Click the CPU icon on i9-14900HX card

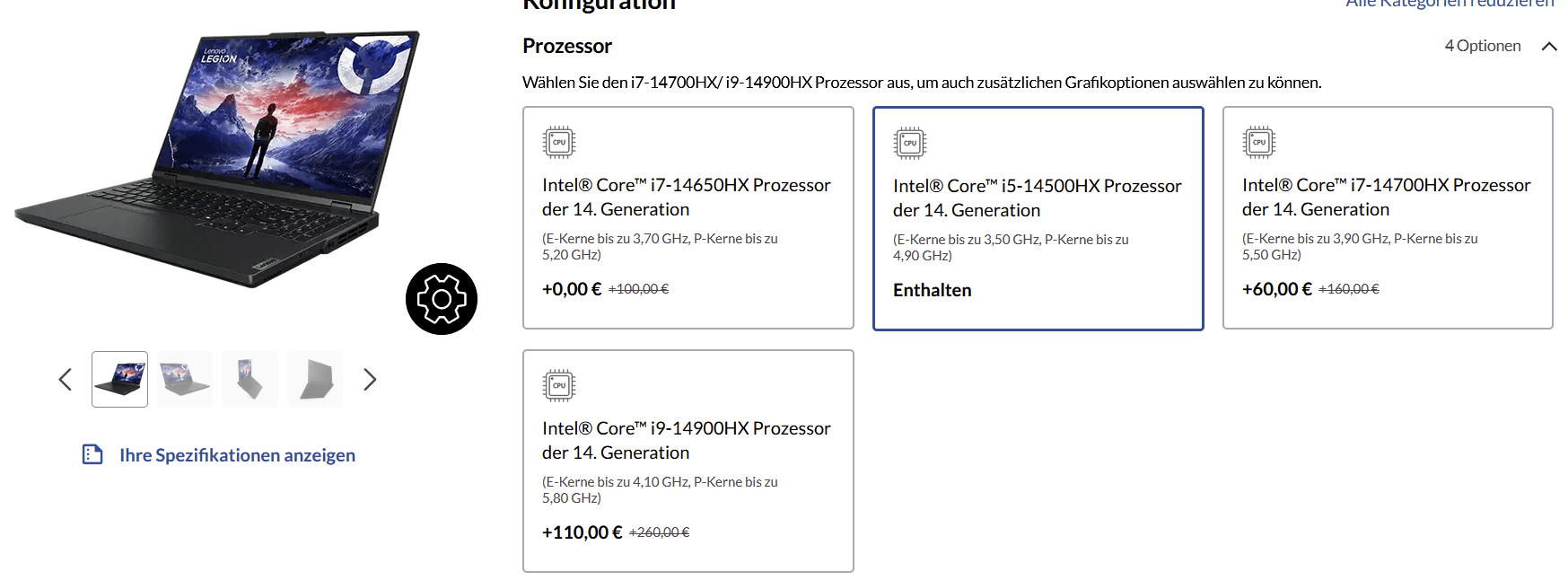[558, 386]
